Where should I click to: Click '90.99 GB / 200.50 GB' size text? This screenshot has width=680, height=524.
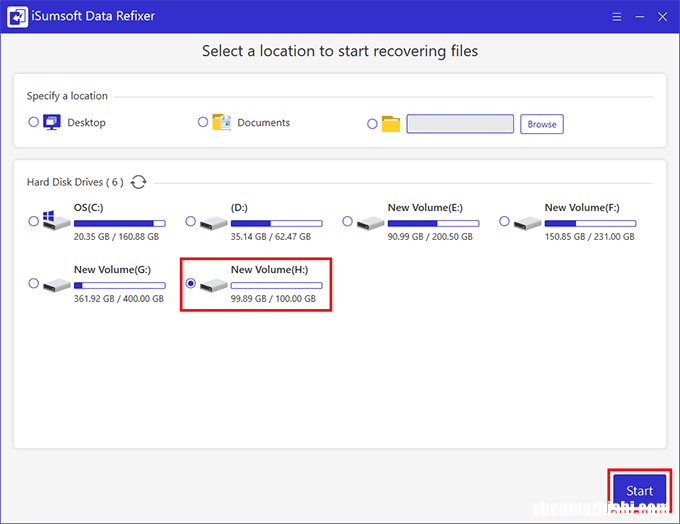430,236
